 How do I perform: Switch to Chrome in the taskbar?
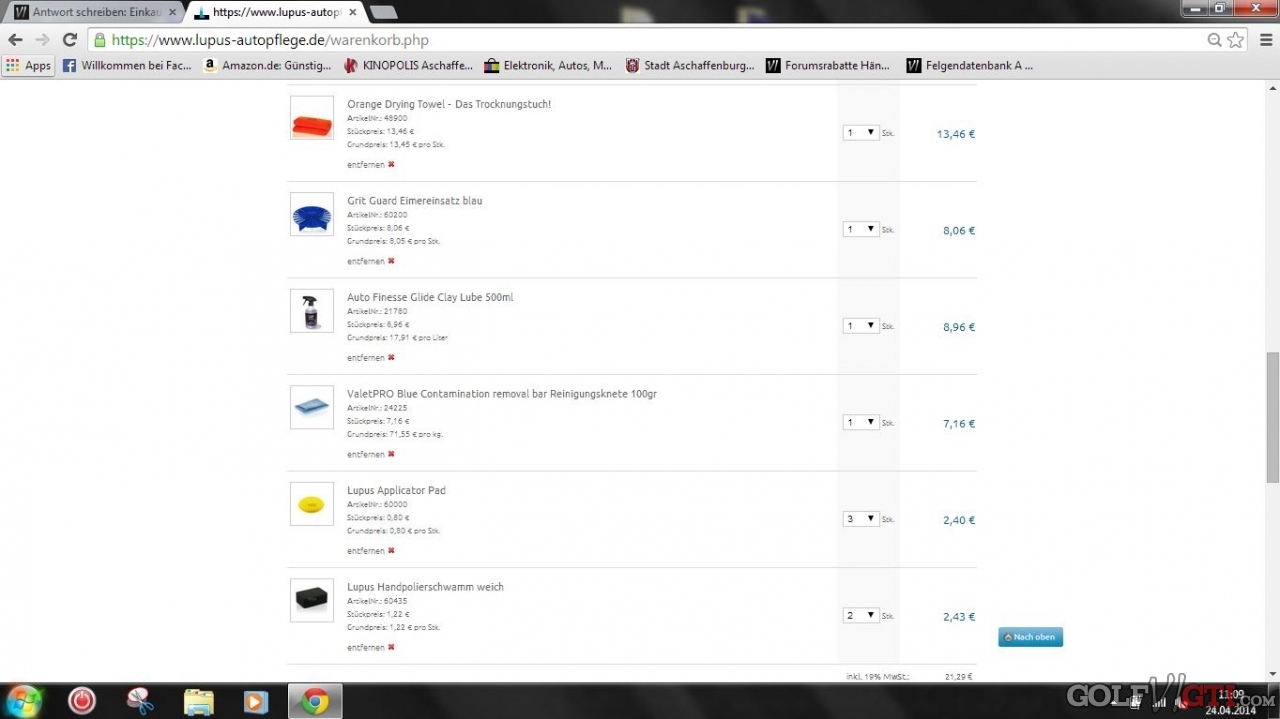click(x=315, y=701)
